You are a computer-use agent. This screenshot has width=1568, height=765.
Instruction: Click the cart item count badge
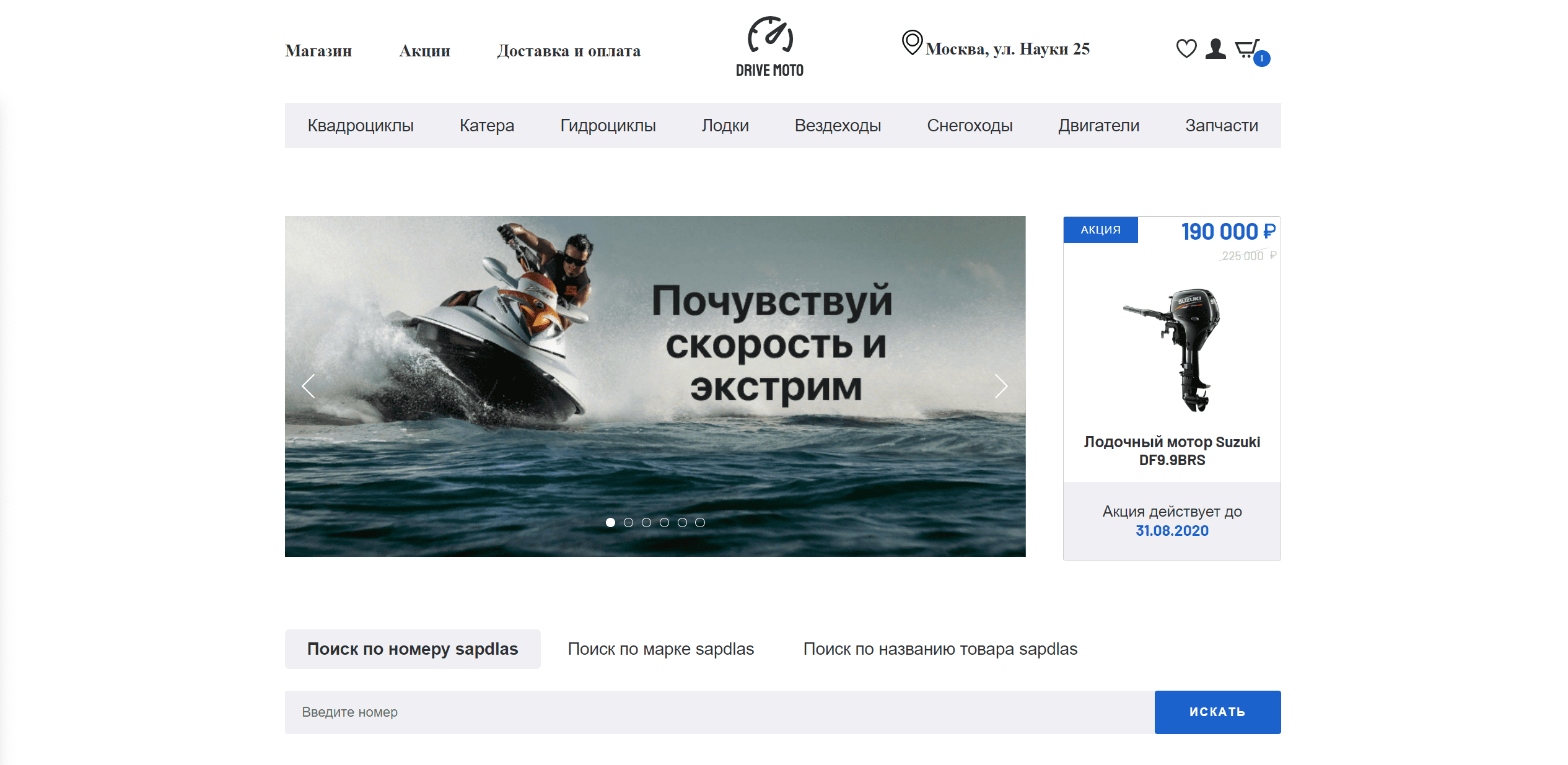click(x=1261, y=59)
